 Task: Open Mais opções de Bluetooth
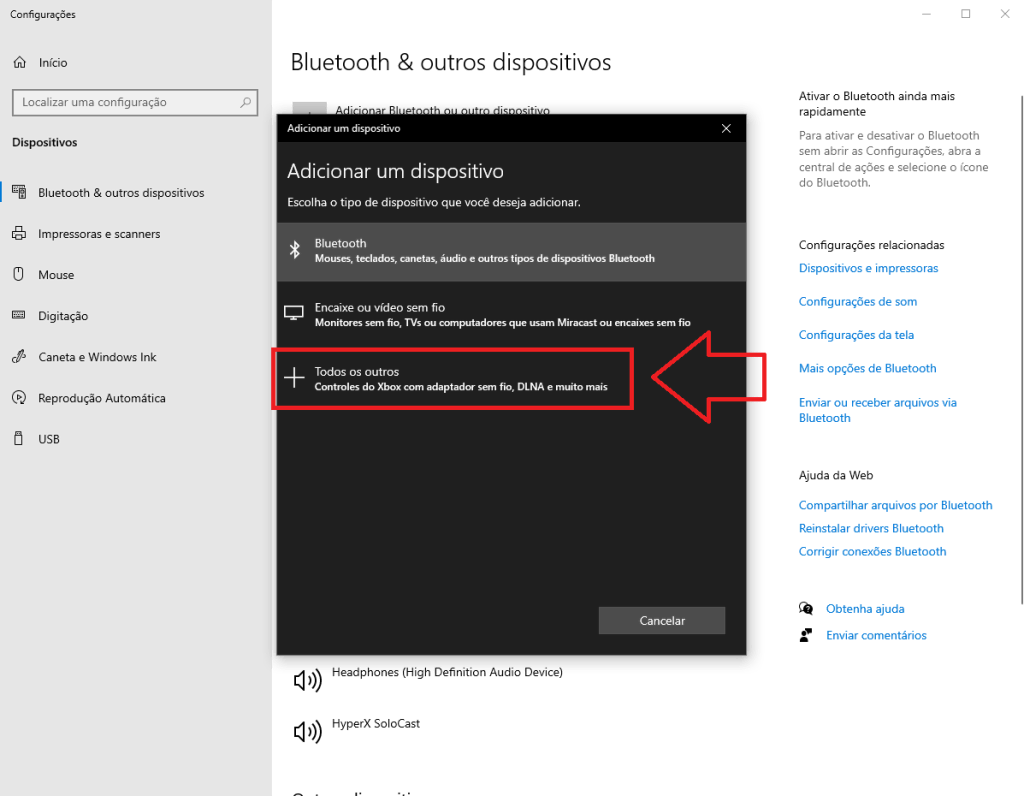[x=866, y=368]
